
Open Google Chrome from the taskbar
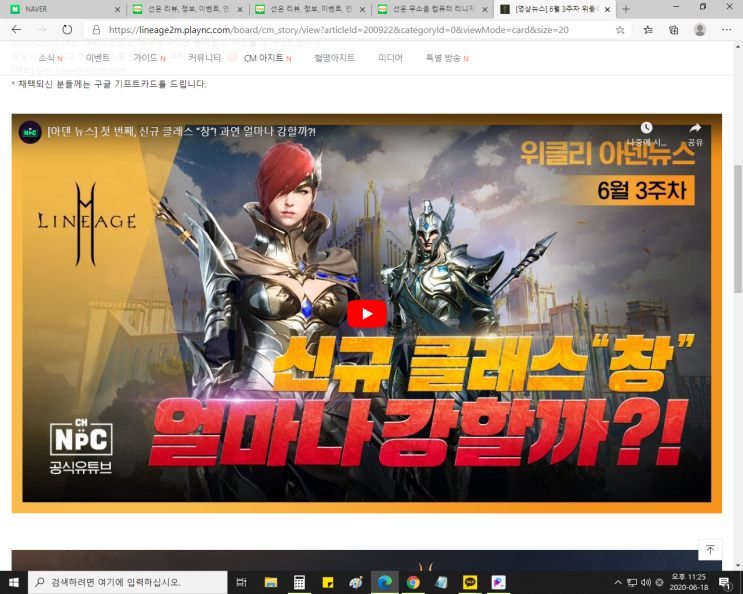413,582
